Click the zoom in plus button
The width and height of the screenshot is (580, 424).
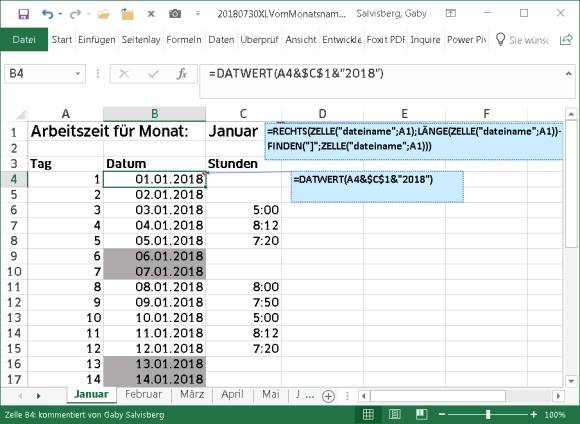pyautogui.click(x=533, y=414)
